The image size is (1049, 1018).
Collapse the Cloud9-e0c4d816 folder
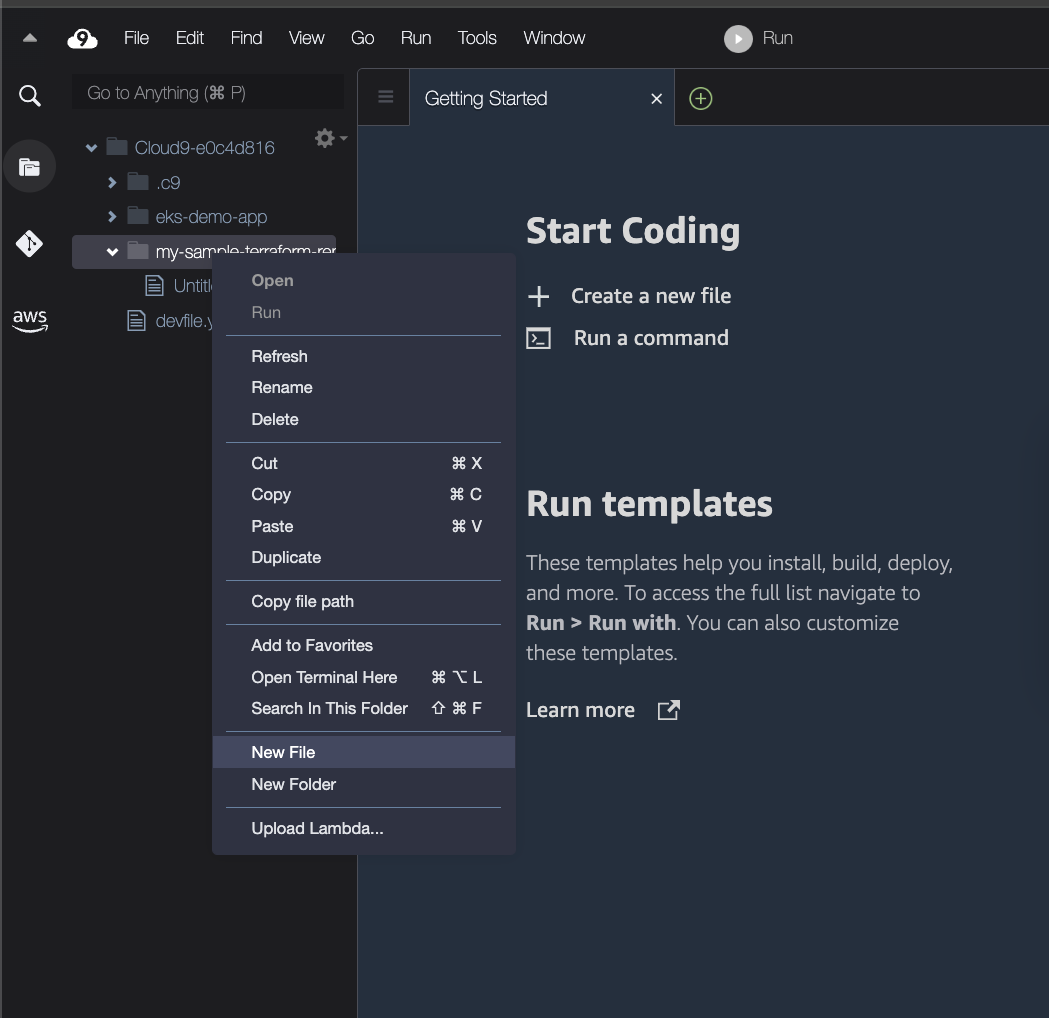coord(91,147)
